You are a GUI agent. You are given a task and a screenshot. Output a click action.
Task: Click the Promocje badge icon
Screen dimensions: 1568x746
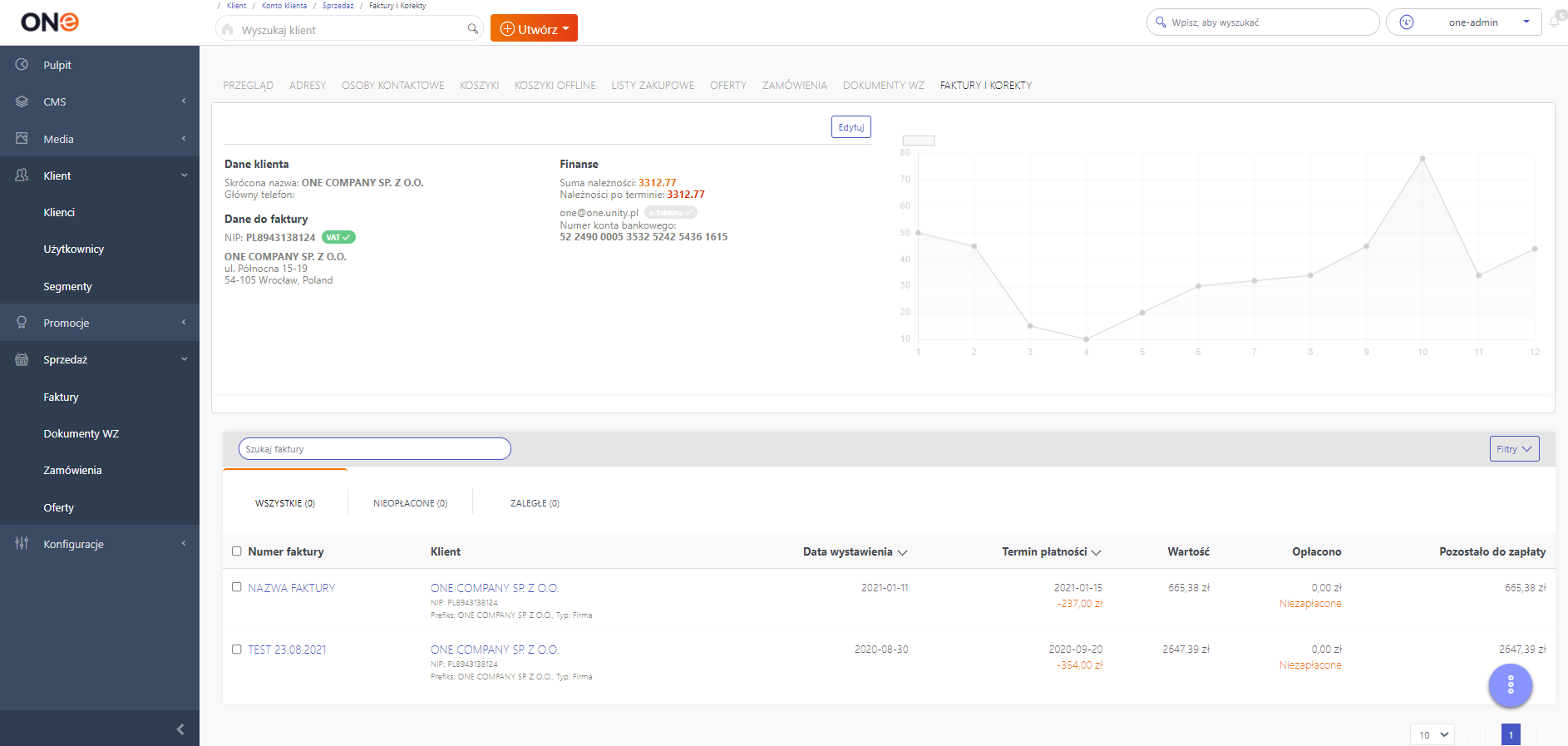point(22,323)
